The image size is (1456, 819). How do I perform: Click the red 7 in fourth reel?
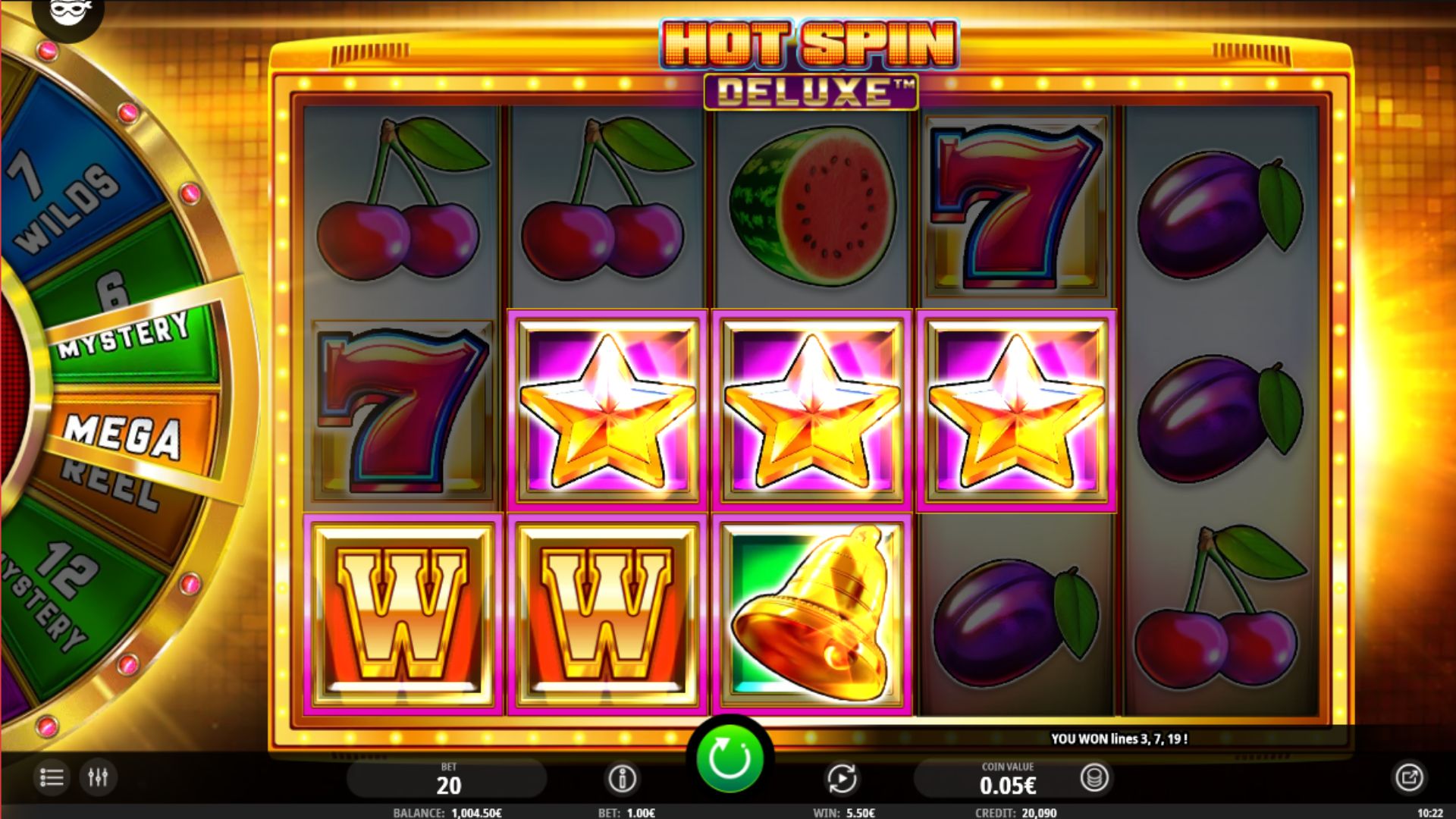pos(1016,206)
